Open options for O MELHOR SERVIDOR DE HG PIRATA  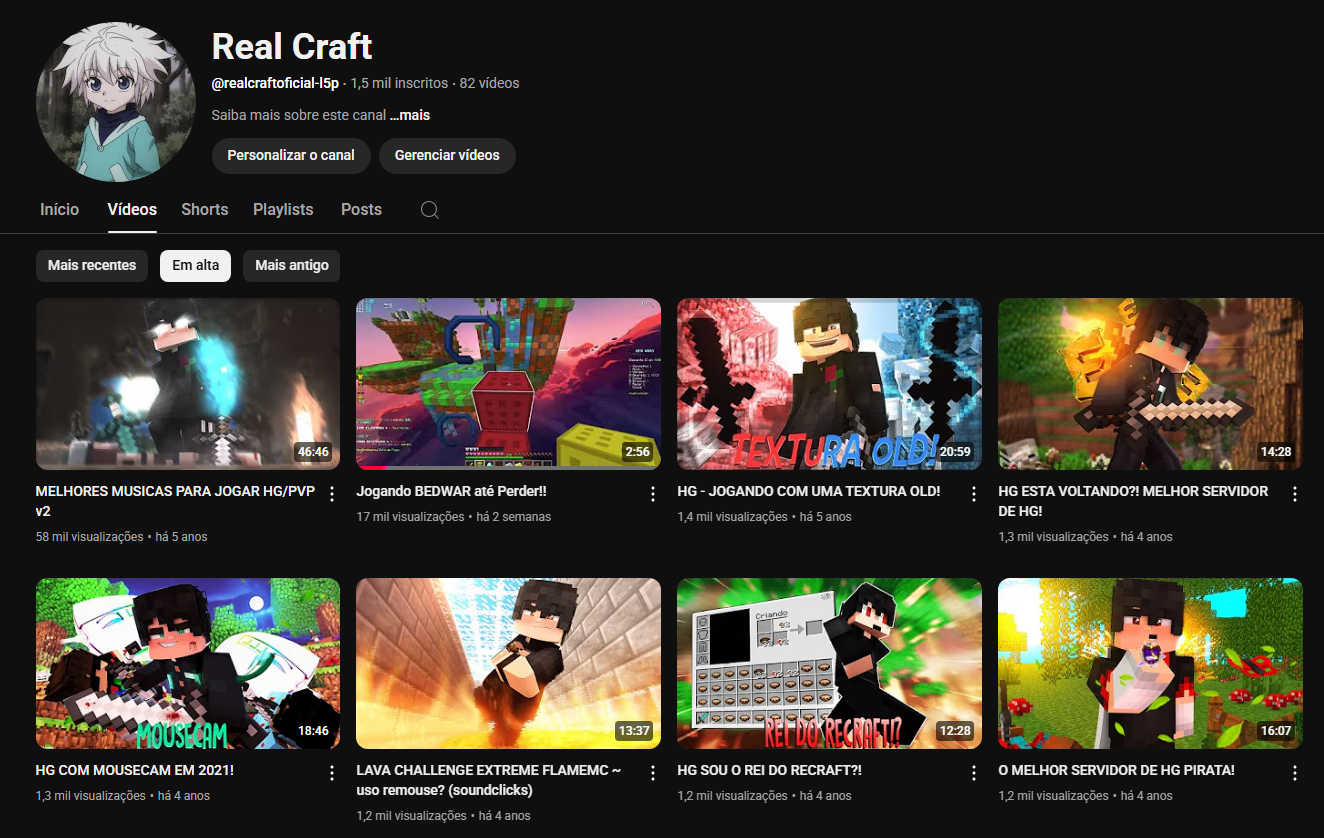(x=1295, y=773)
